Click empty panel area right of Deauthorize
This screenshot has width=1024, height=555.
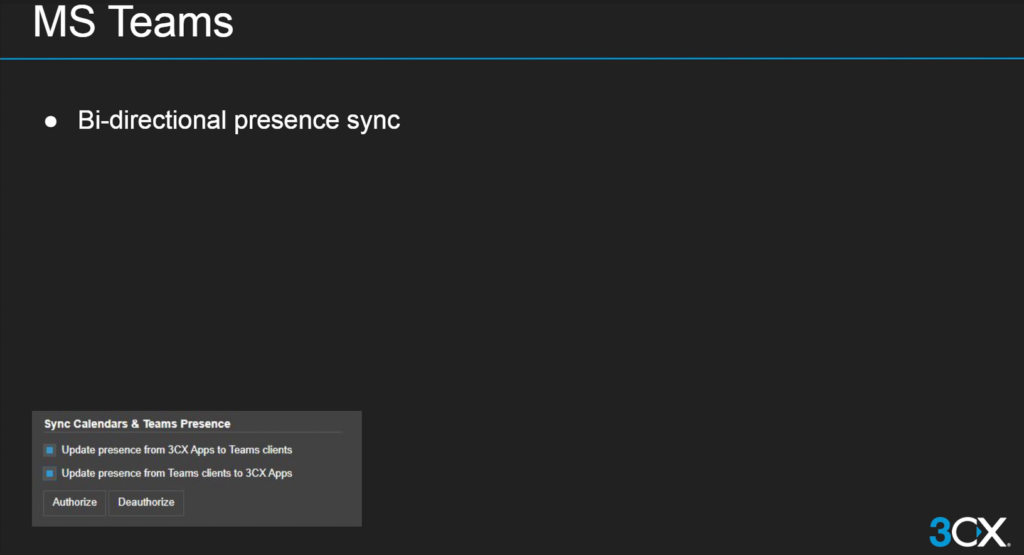pos(270,502)
